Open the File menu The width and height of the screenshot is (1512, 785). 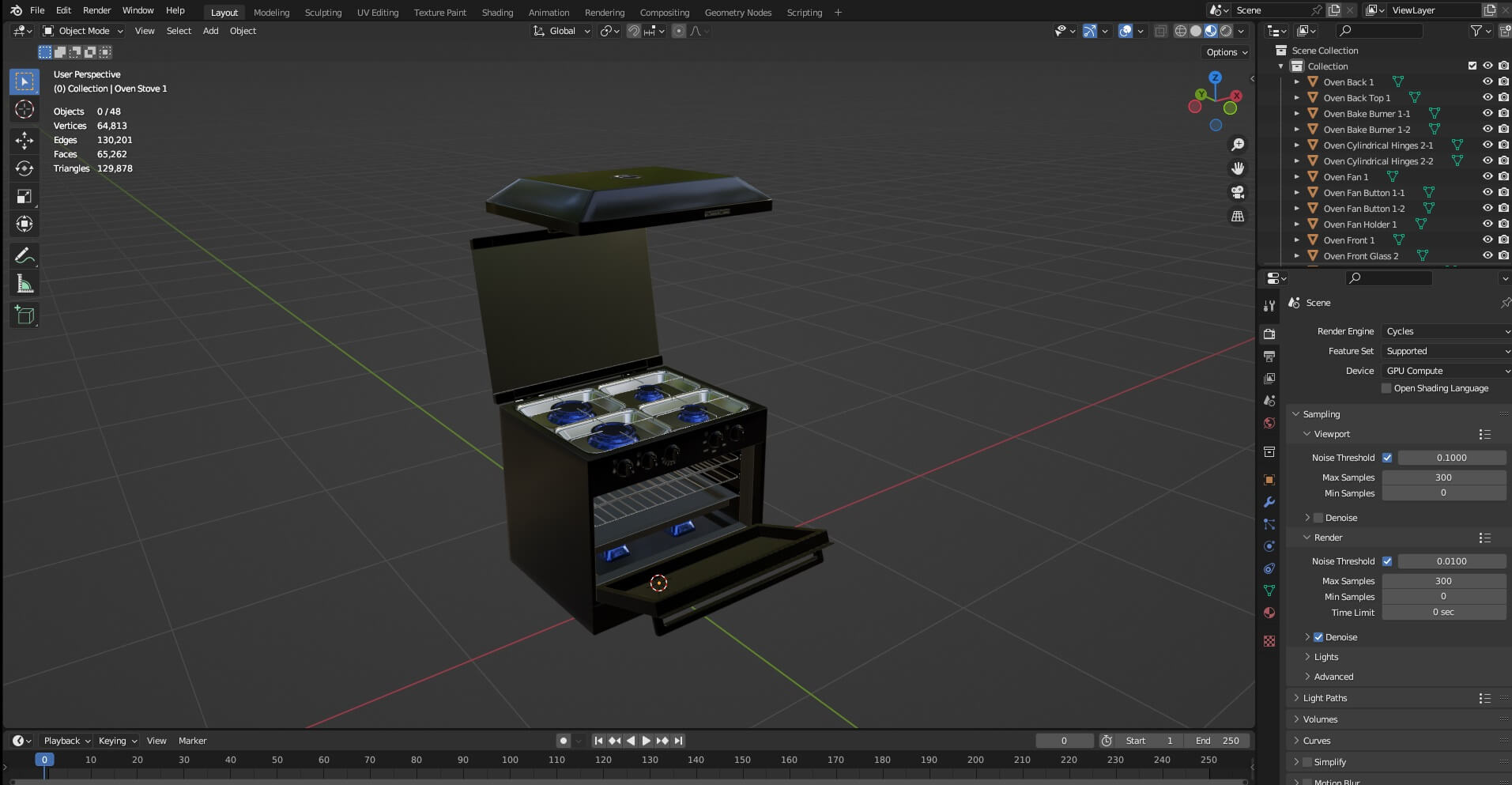[x=37, y=10]
